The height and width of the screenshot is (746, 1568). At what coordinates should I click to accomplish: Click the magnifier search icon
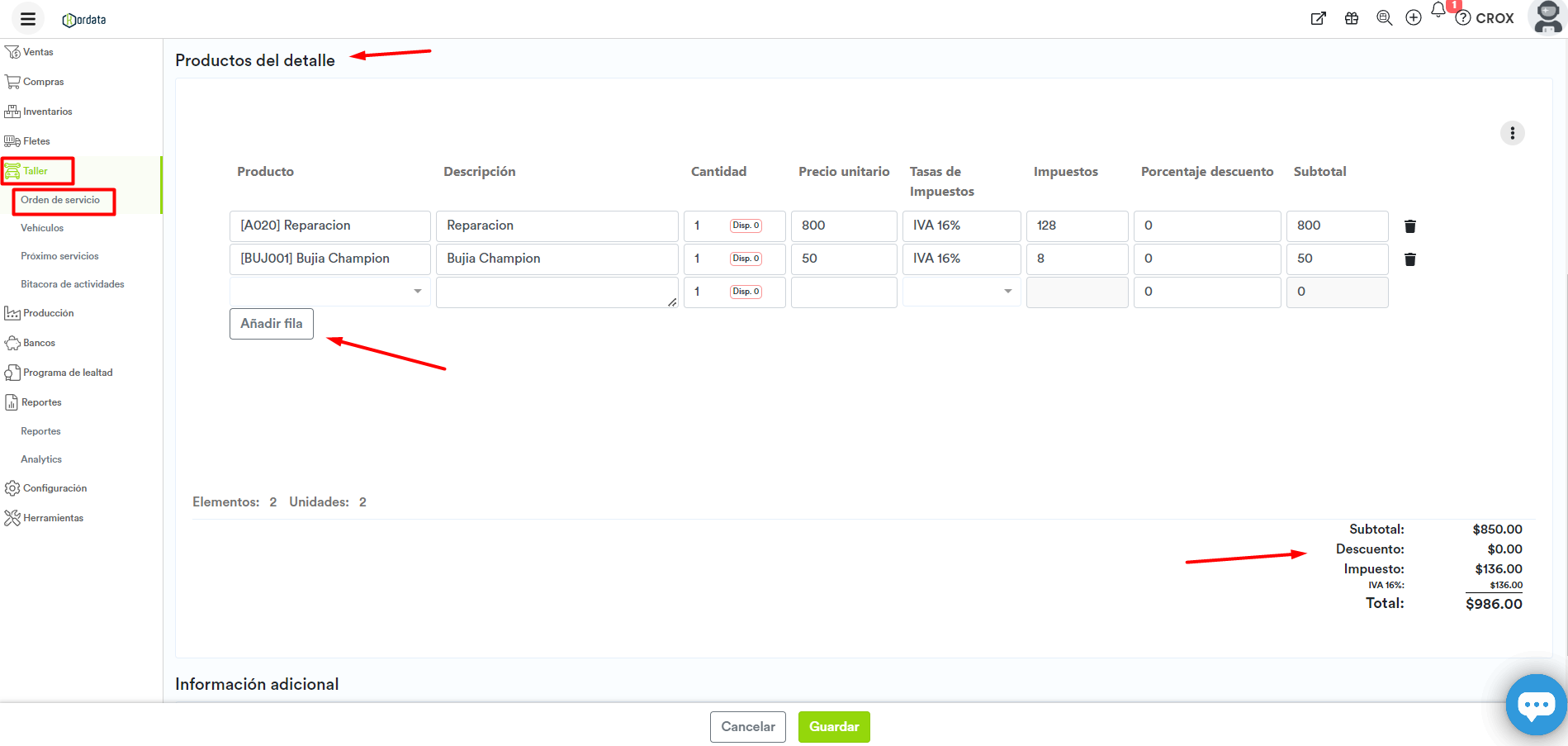[x=1384, y=18]
